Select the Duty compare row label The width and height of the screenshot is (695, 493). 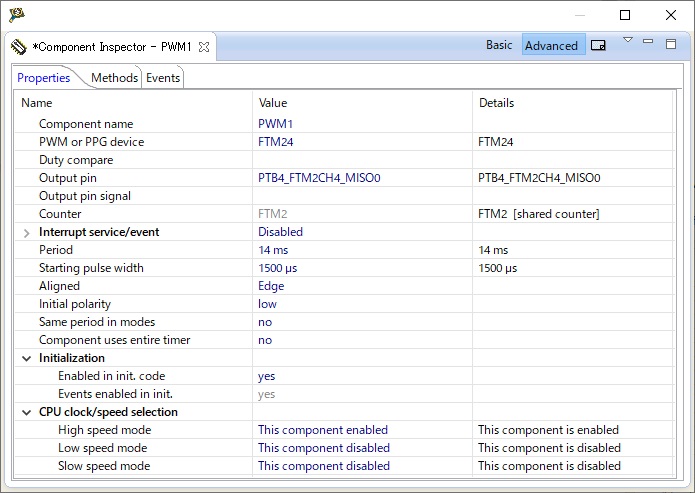point(76,160)
